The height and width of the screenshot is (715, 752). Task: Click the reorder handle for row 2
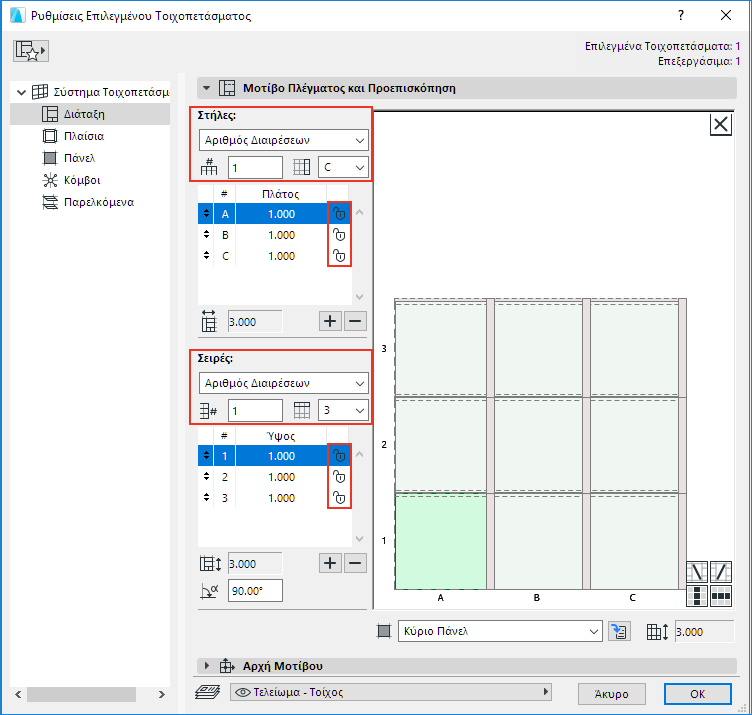206,477
